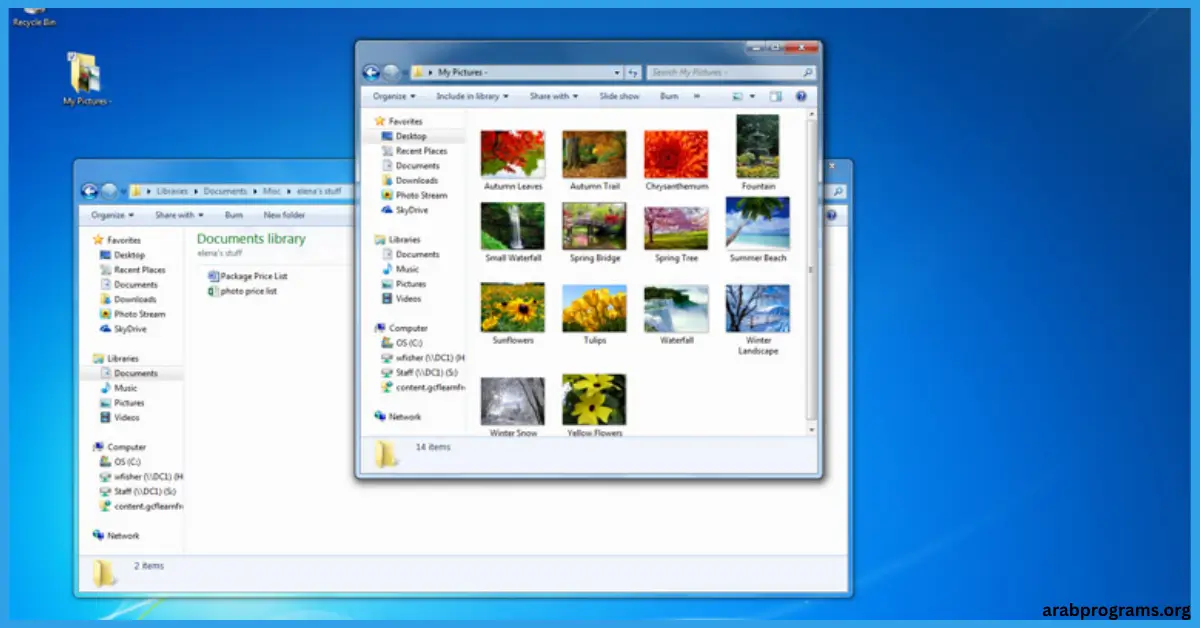Screen dimensions: 1200x628
Task: Open Share with menu in Documents window
Action: coord(179,215)
